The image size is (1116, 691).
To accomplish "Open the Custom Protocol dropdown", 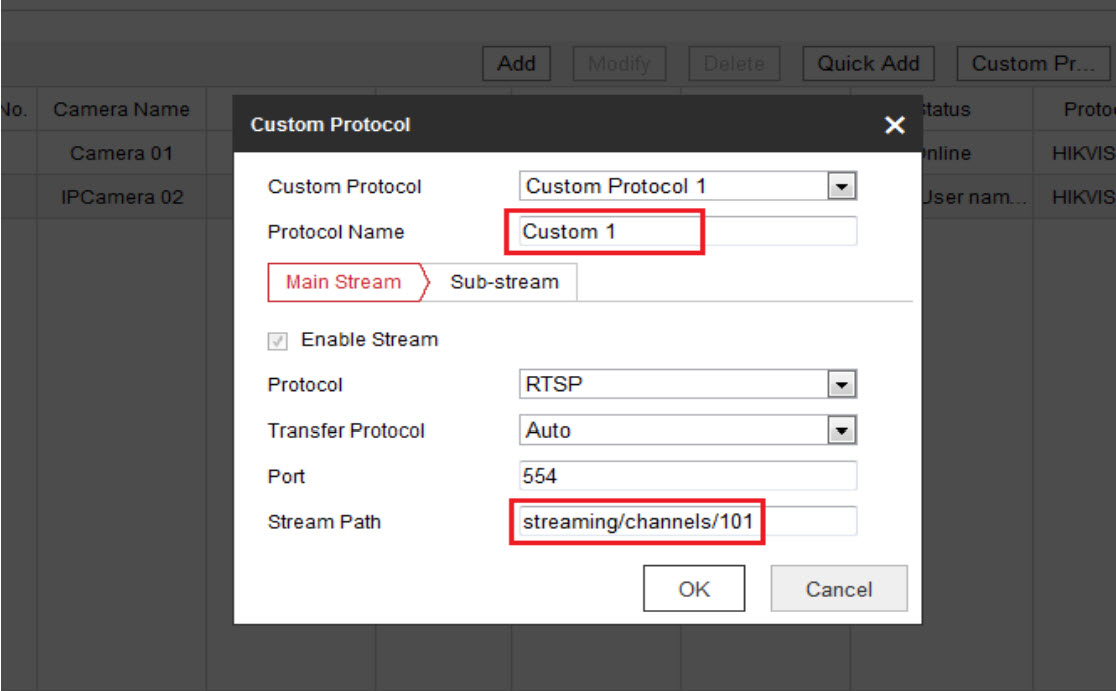I will click(843, 187).
